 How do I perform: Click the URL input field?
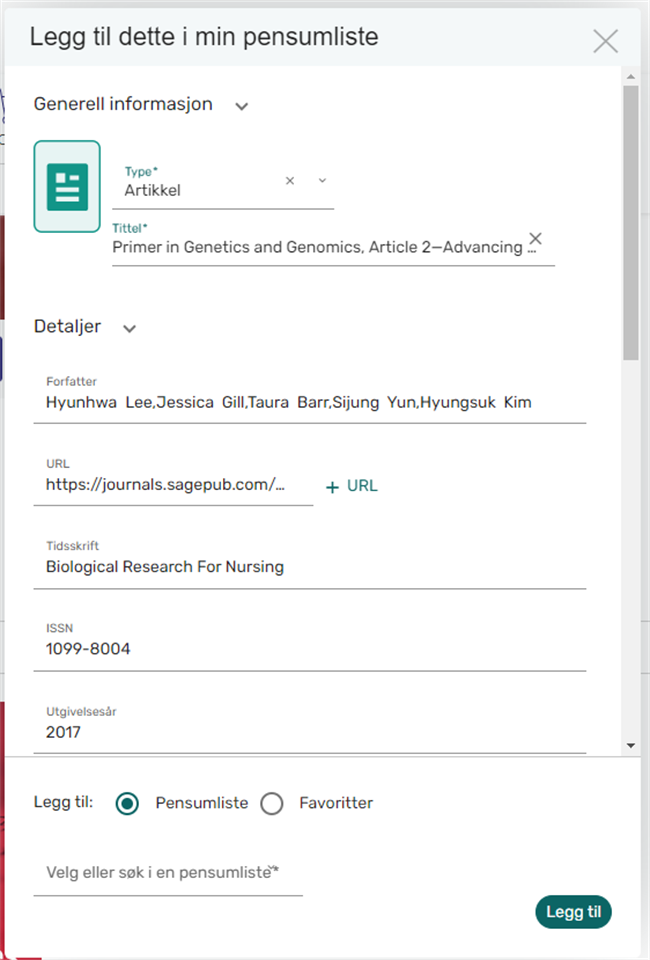[x=172, y=485]
